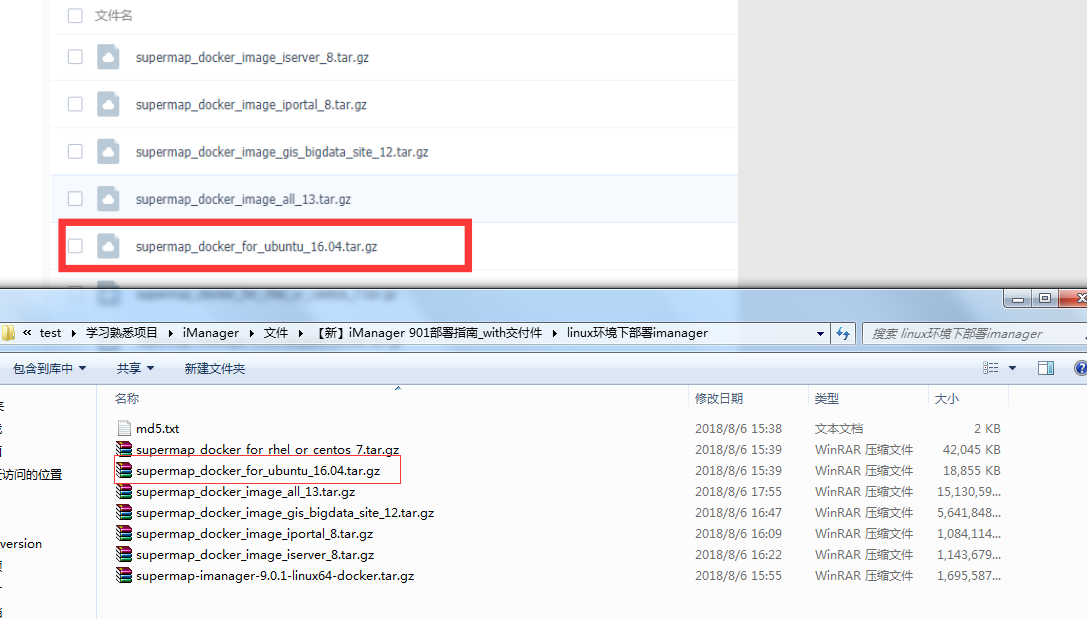
Task: Select supermap_docker_image_iserver_8.tar.gz in Explorer list
Action: 255,555
